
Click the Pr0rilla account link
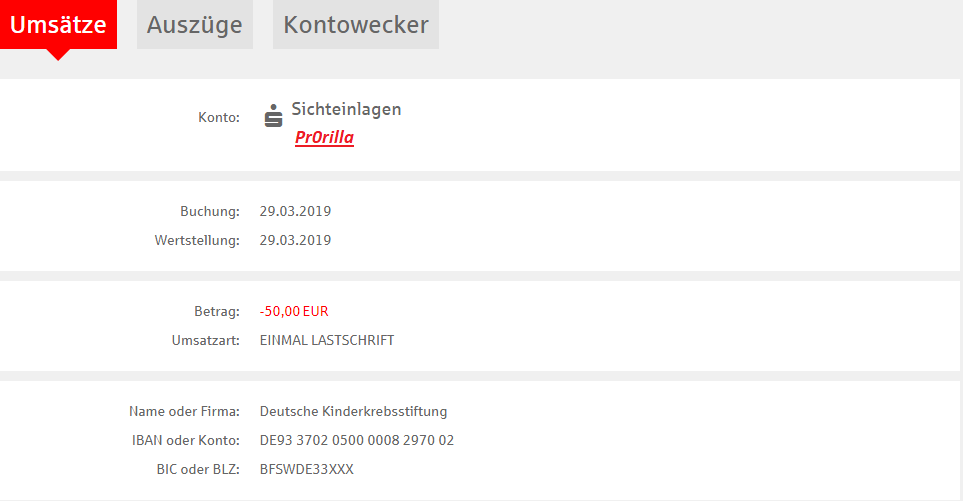pos(324,137)
